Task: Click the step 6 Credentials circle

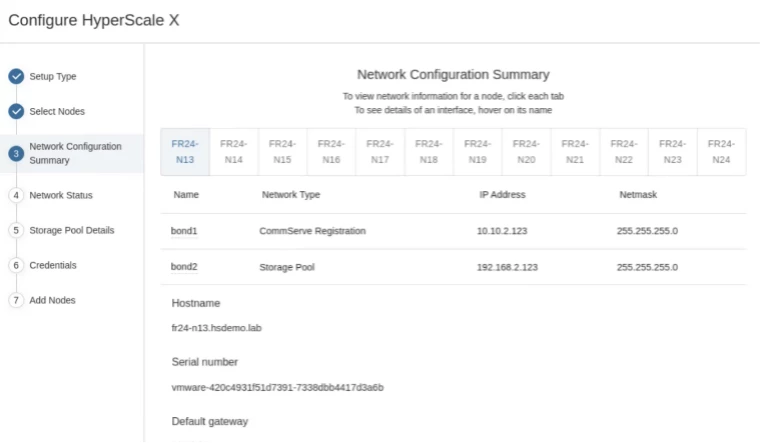Action: [16, 265]
